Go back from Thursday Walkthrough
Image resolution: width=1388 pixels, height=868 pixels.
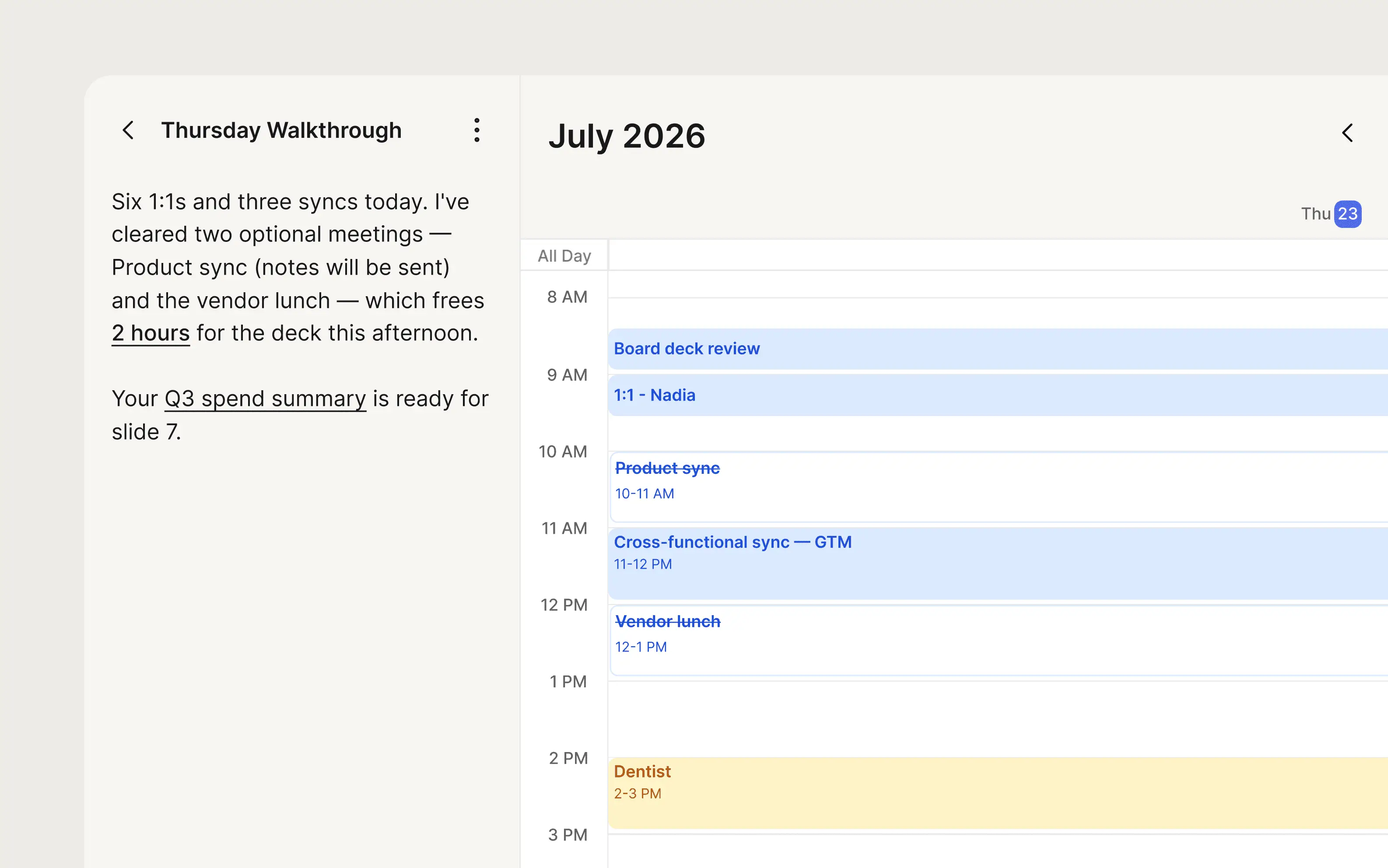point(129,130)
